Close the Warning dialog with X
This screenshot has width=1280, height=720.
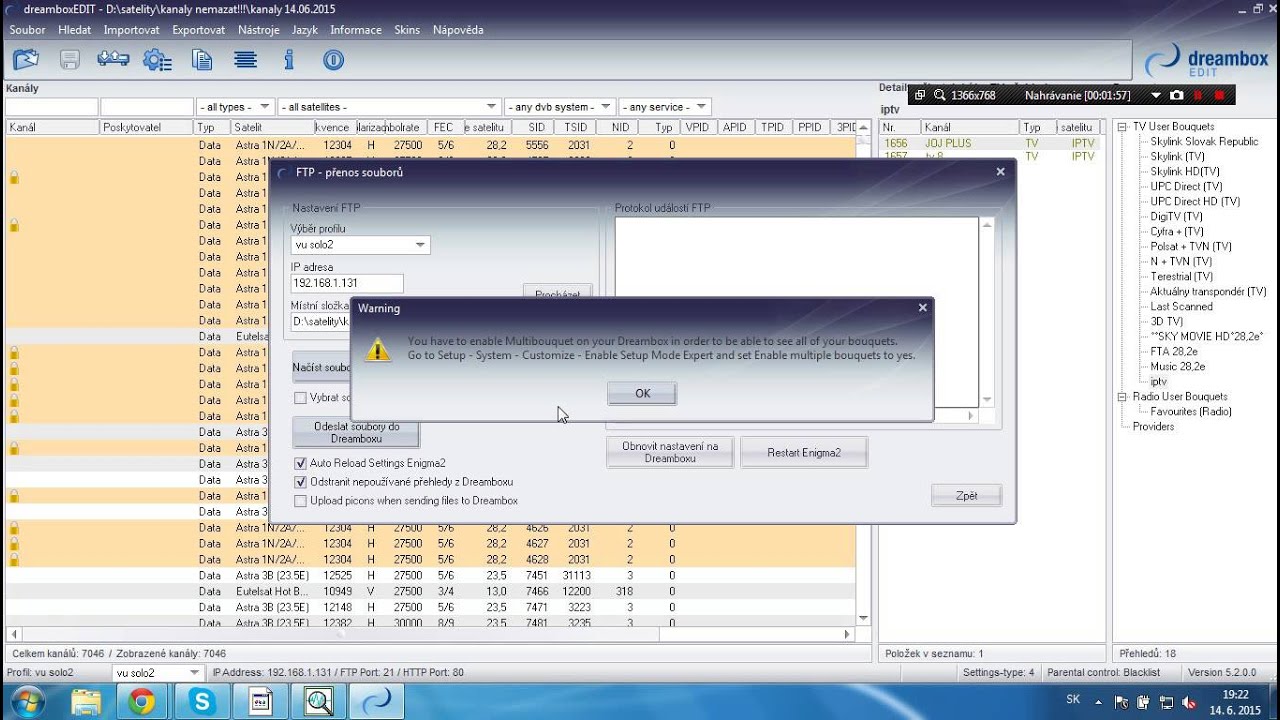pyautogui.click(x=922, y=308)
